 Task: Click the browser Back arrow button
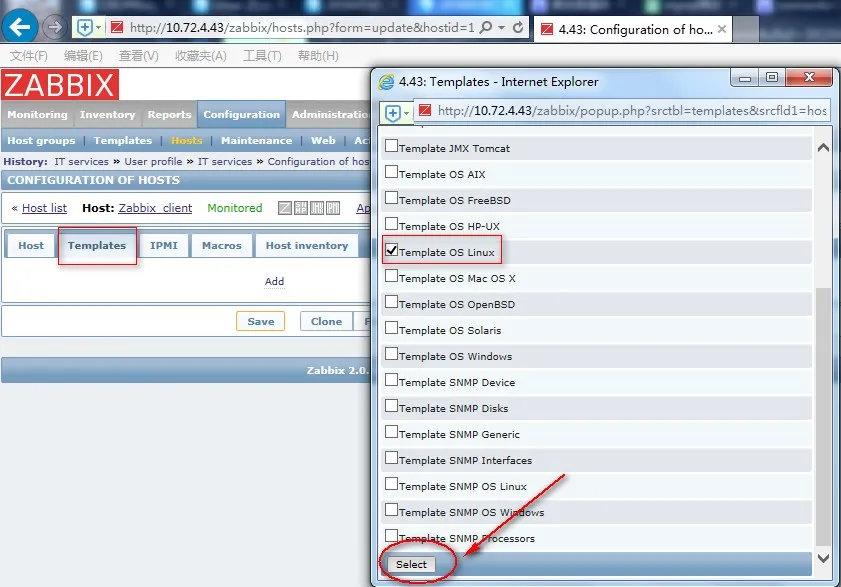click(20, 27)
